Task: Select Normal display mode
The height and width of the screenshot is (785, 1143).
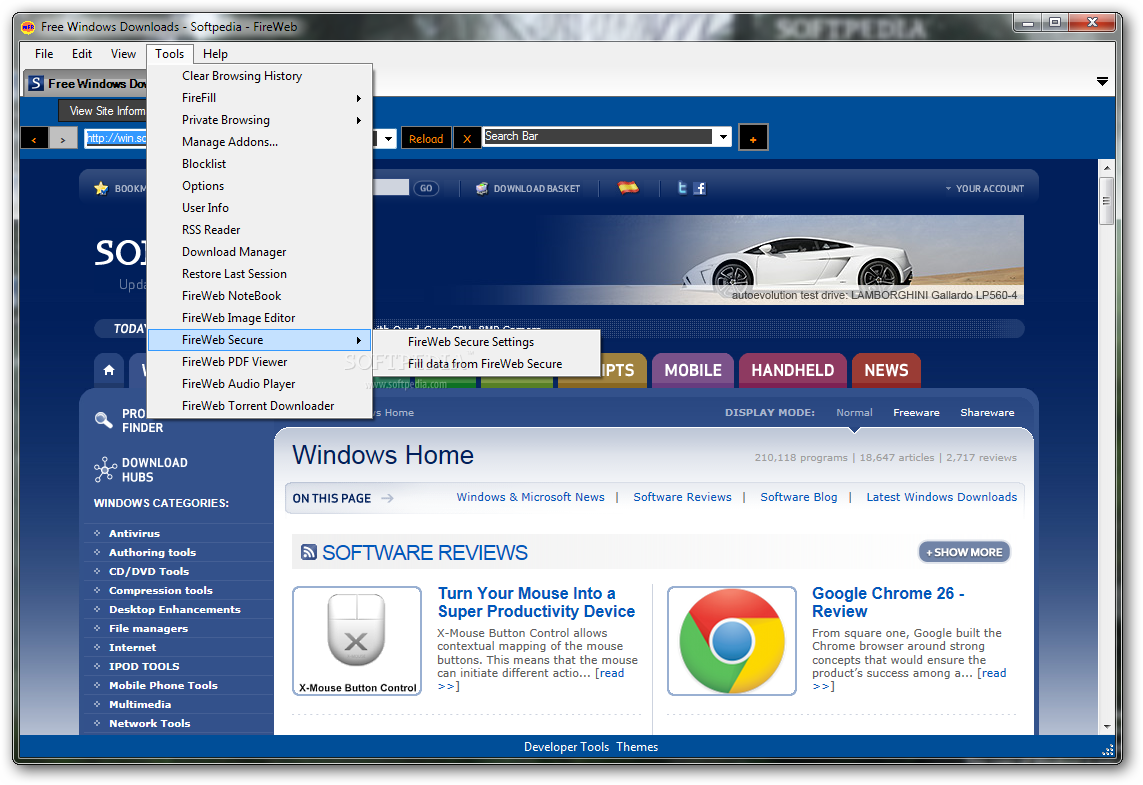Action: (x=854, y=413)
